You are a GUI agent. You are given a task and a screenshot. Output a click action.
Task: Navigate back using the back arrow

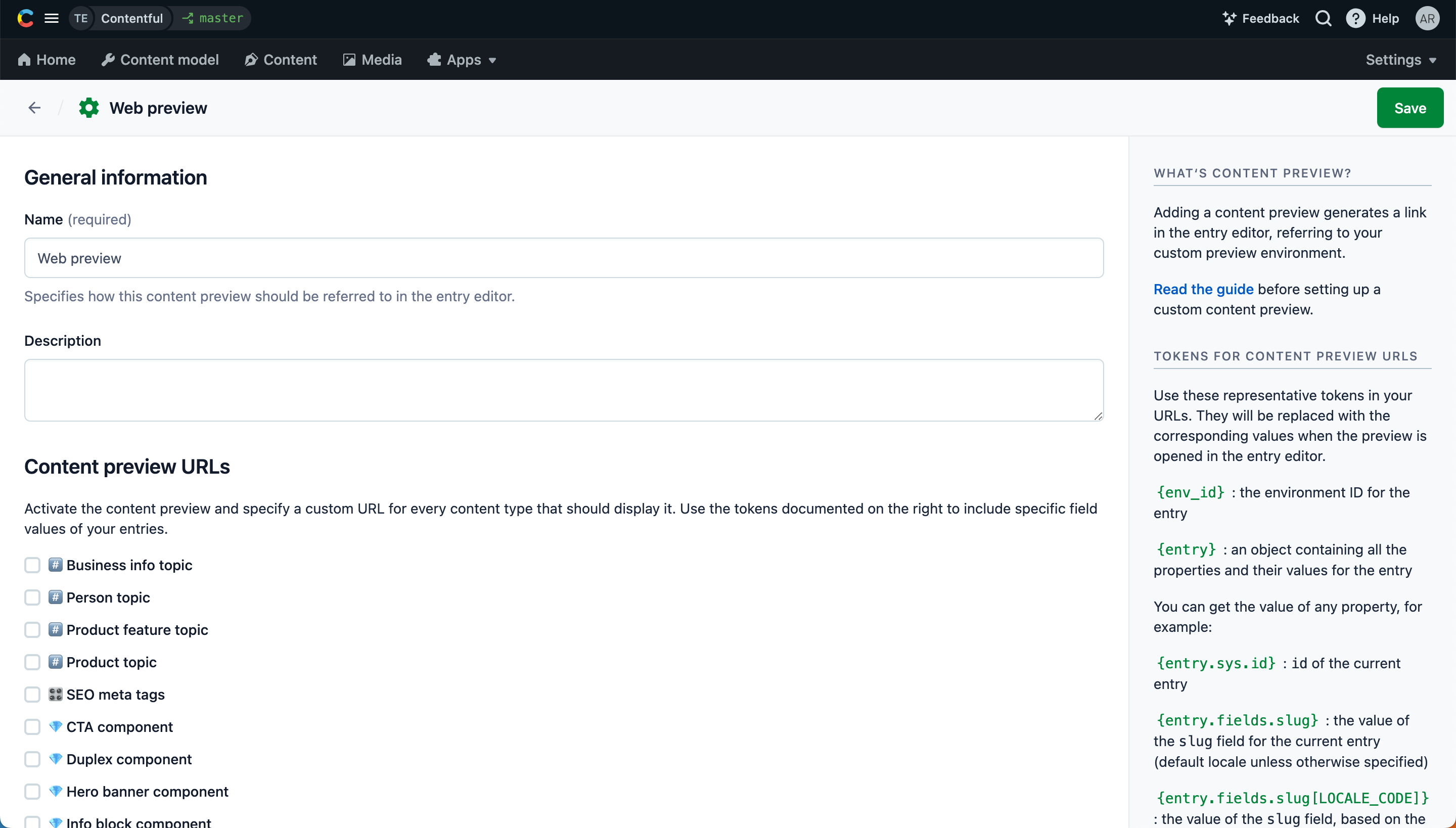[34, 107]
